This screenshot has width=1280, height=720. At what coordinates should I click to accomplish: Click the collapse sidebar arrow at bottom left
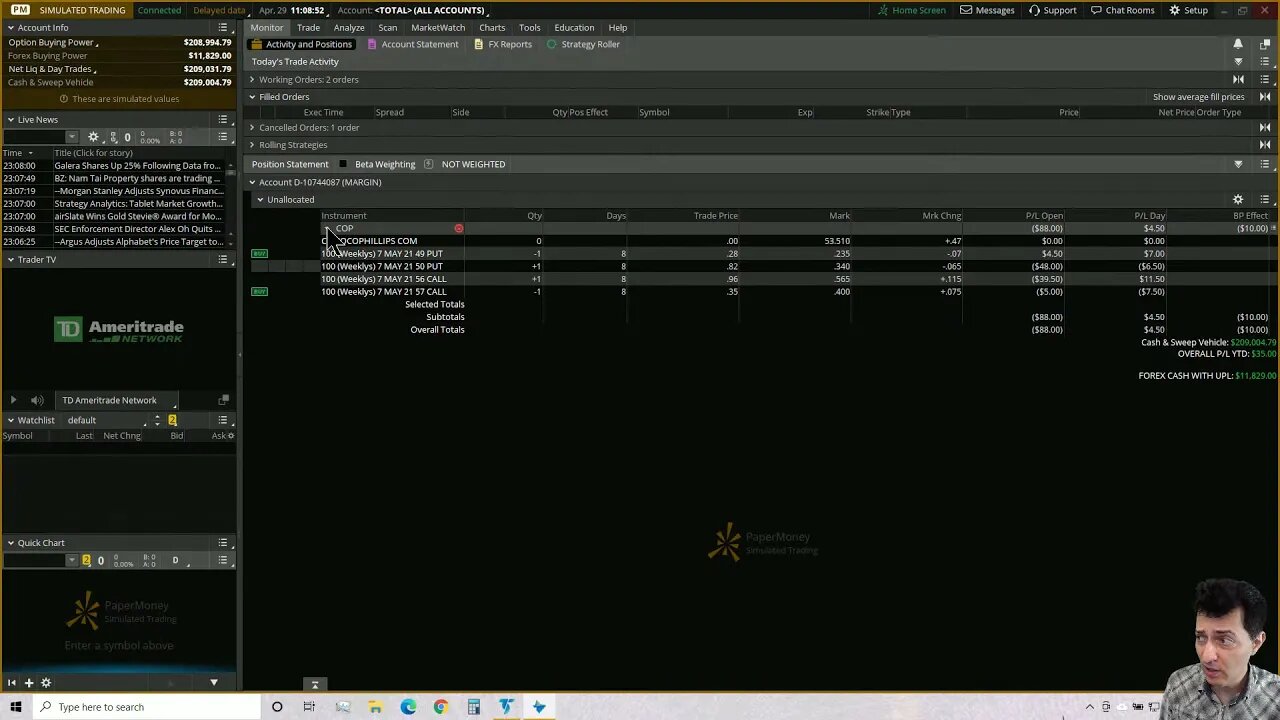[12, 683]
